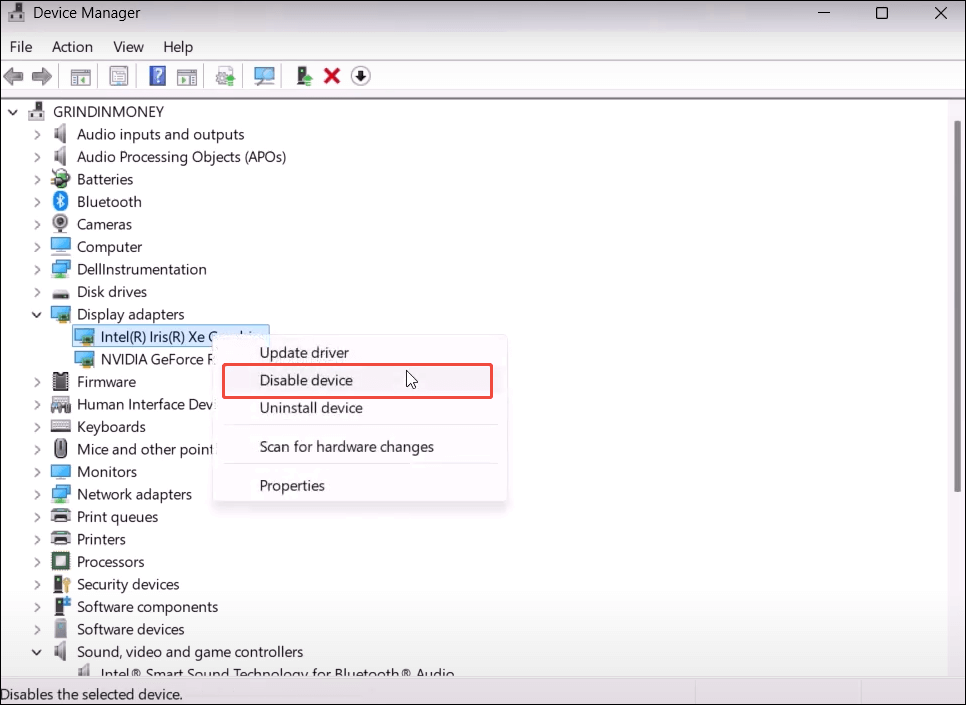
Task: Expand the Bluetooth category
Action: [x=37, y=202]
